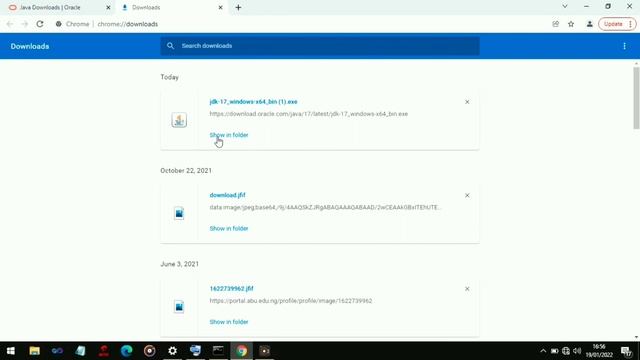Click the download.jfif image file icon
The width and height of the screenshot is (640, 360).
click(x=179, y=213)
